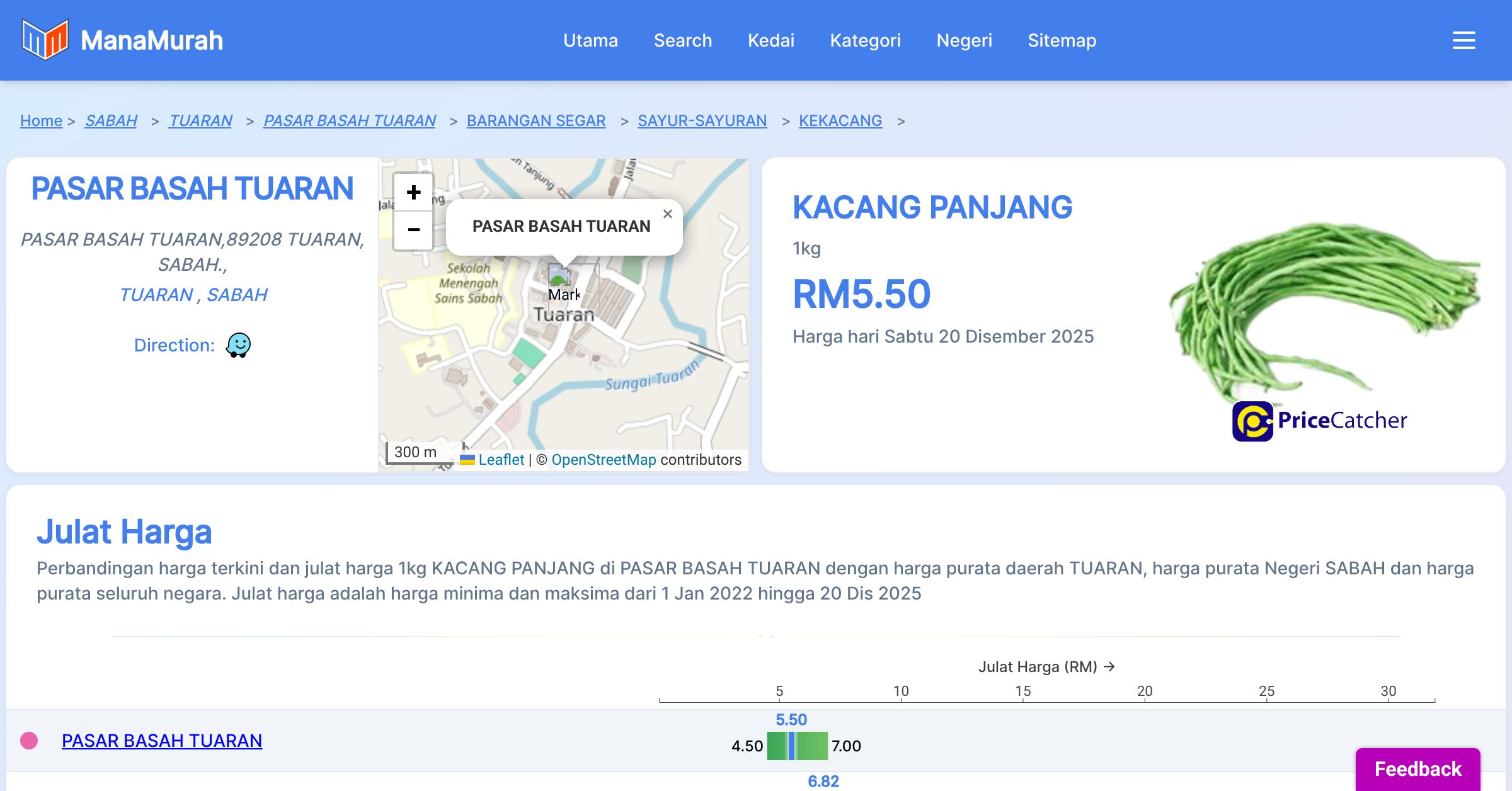
Task: Click the green price range bar
Action: (x=813, y=746)
